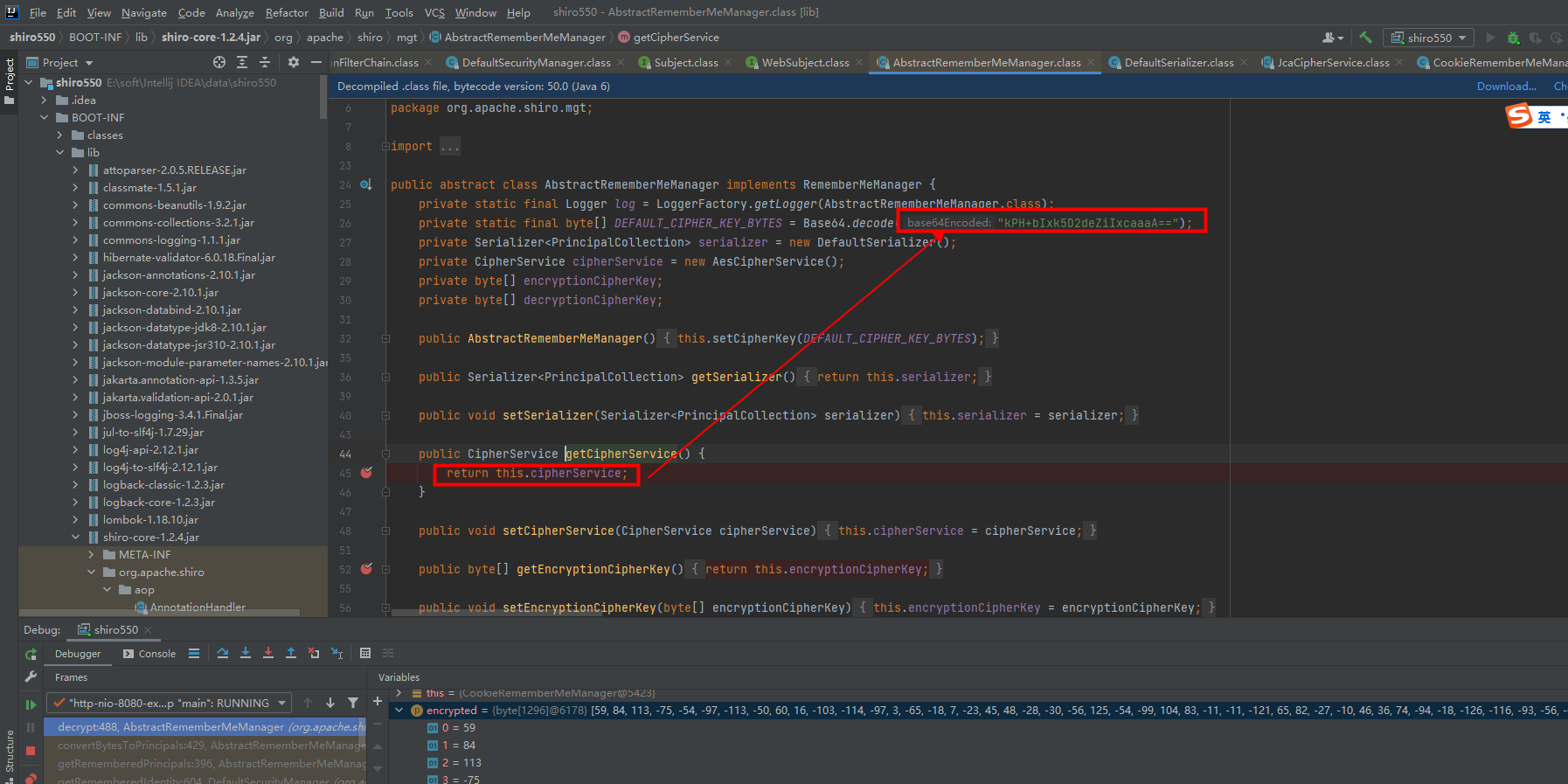The image size is (1568, 784).
Task: Open Project panel gear options
Action: point(294,62)
